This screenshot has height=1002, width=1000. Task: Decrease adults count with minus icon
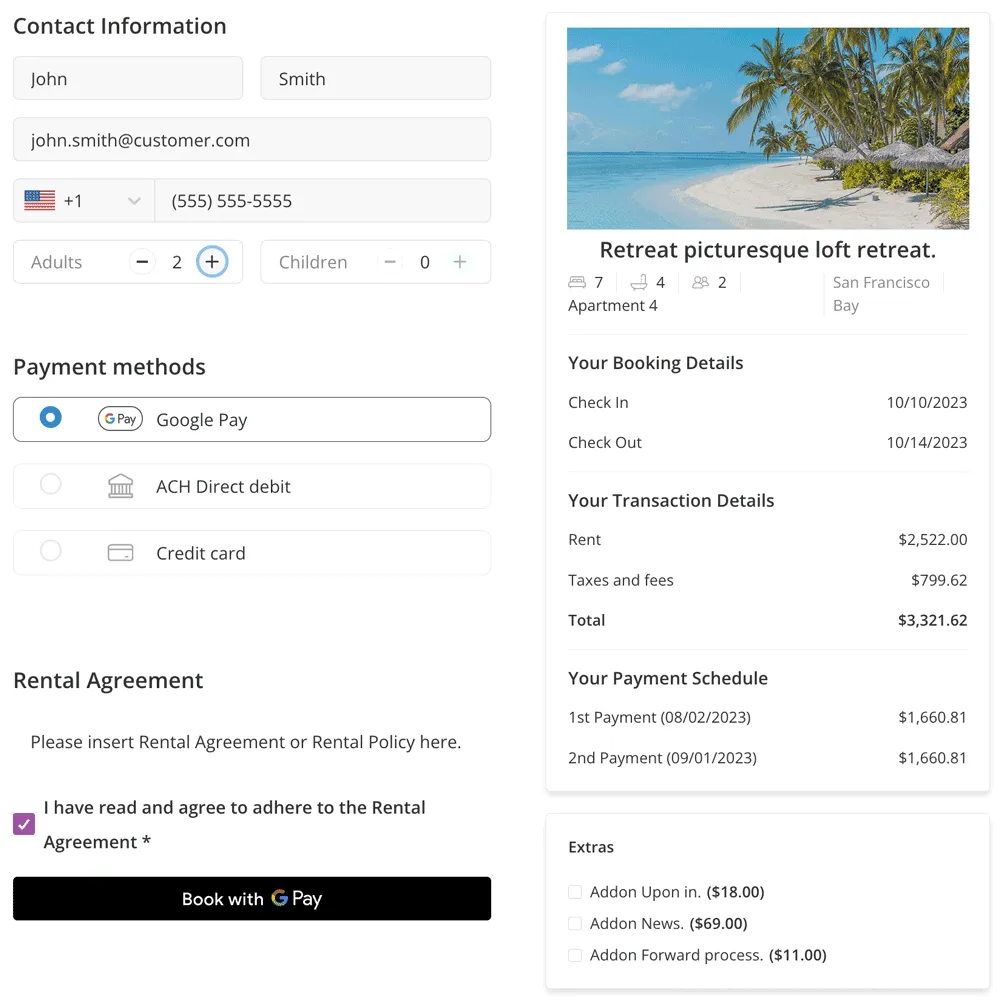(142, 262)
